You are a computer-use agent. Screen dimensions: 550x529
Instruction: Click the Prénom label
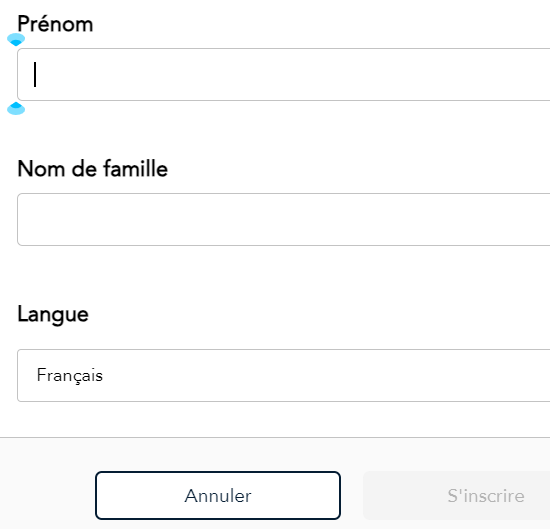coord(55,24)
